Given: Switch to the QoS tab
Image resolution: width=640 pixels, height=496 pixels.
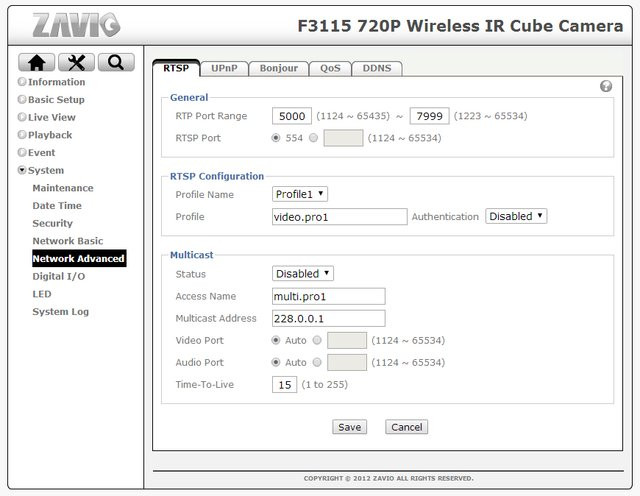Looking at the screenshot, I should (x=330, y=69).
